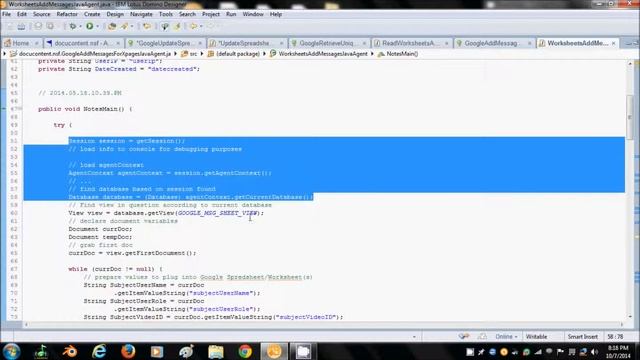Open the File menu
This screenshot has width=640, height=360.
coord(7,14)
